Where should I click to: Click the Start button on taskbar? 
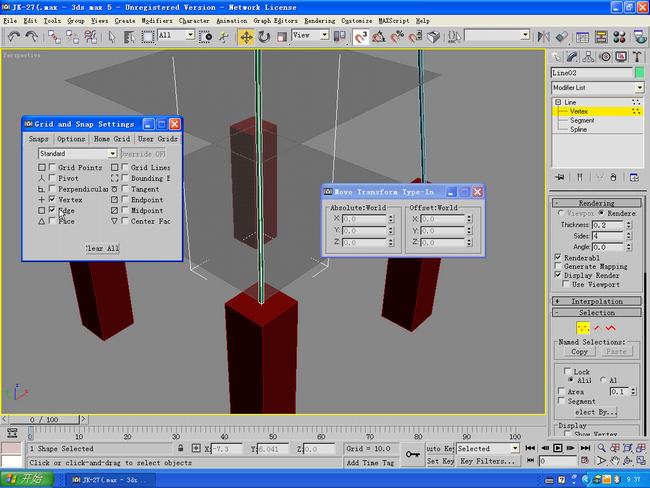[27, 480]
